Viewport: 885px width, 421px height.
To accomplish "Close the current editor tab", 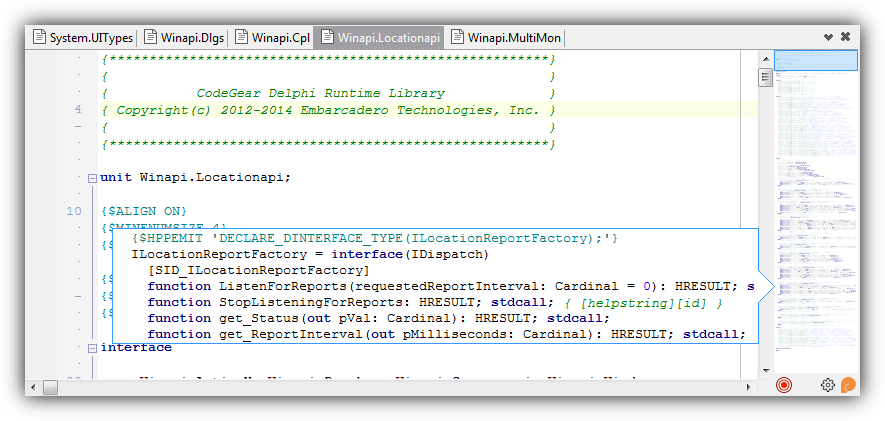I will coord(845,37).
